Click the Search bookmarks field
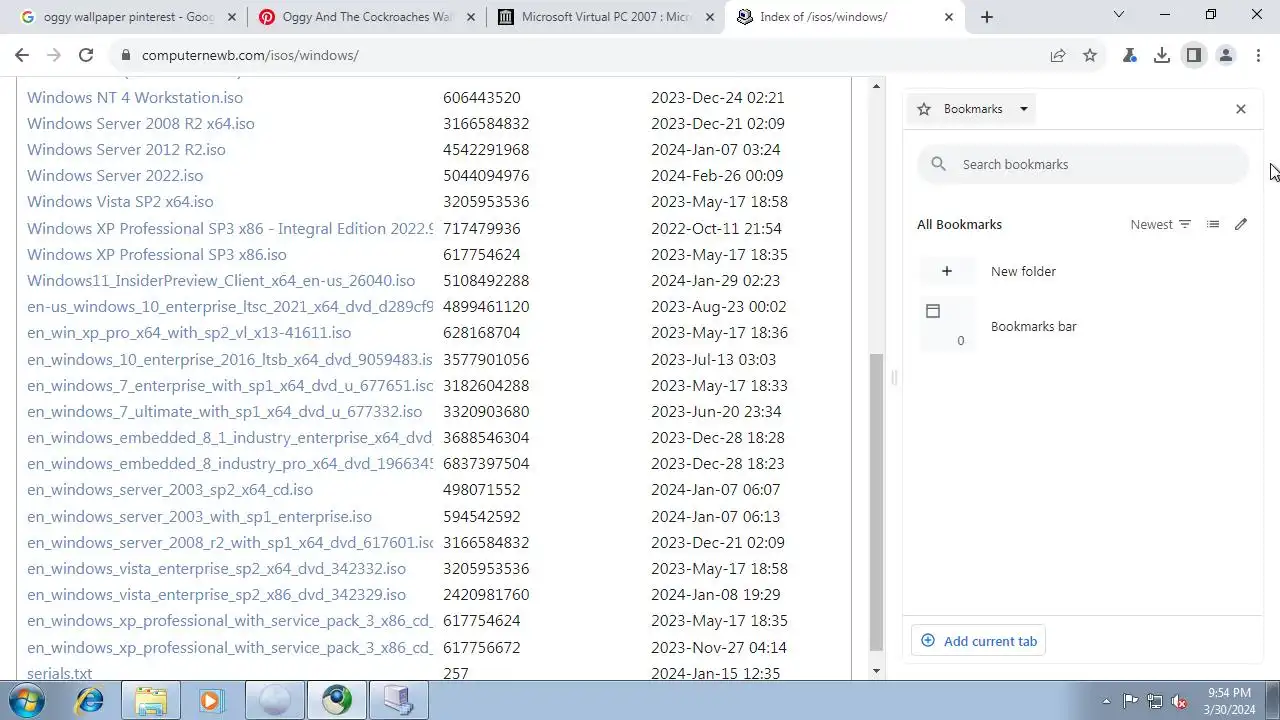This screenshot has height=720, width=1280. [x=1083, y=164]
